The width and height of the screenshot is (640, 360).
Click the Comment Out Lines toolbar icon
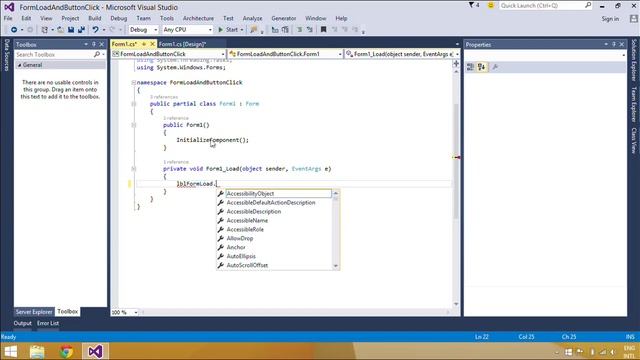[x=299, y=30]
